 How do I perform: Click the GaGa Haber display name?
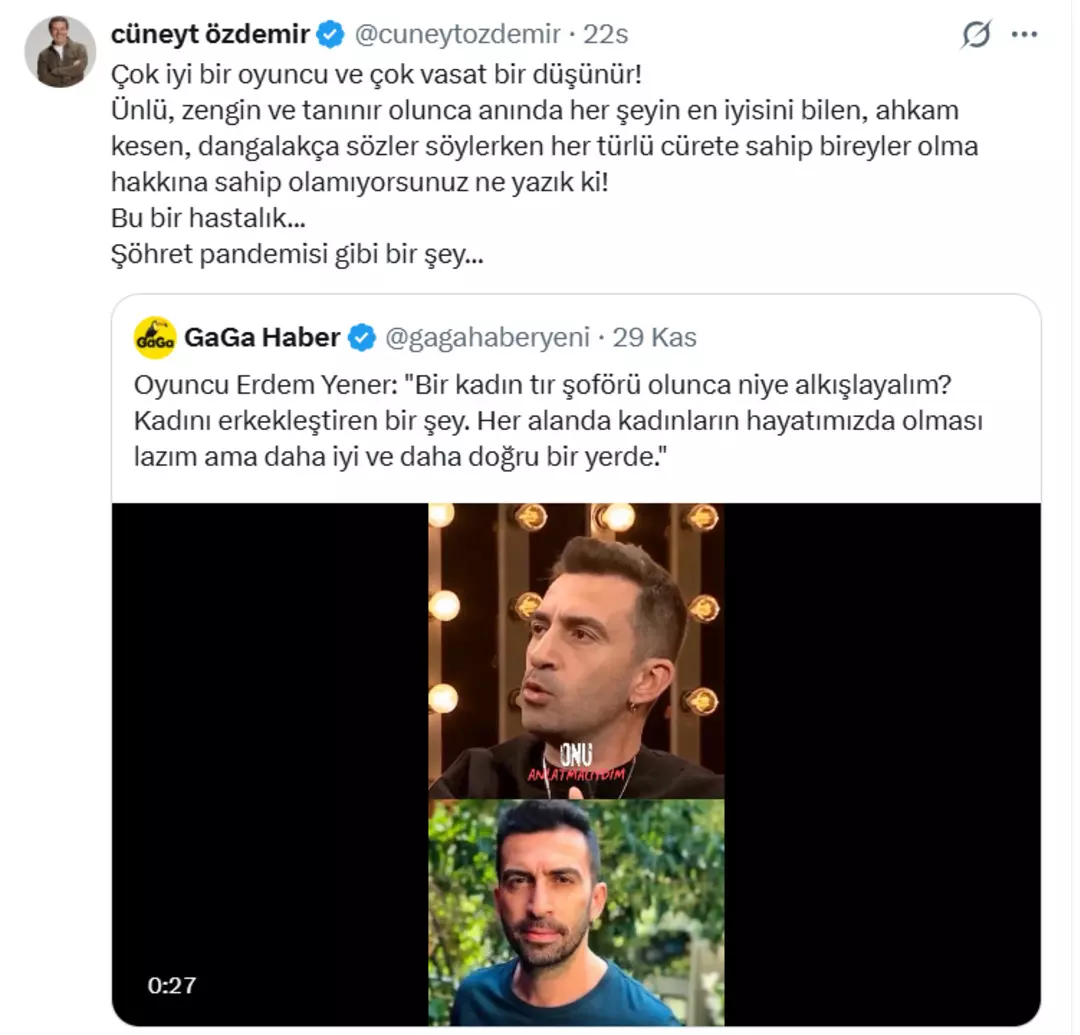(x=262, y=337)
